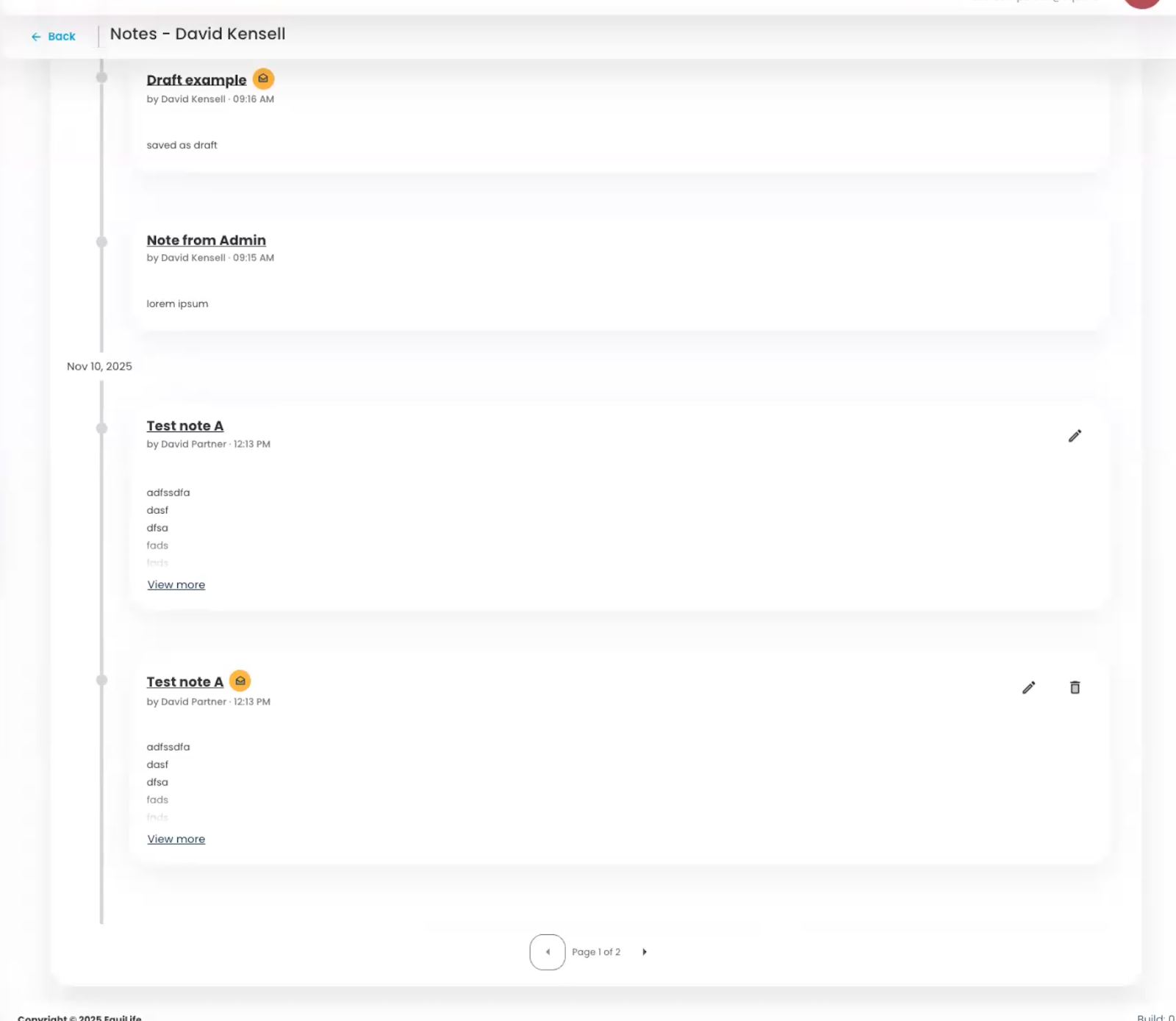
Task: Click the Back arrow icon
Action: coord(36,37)
